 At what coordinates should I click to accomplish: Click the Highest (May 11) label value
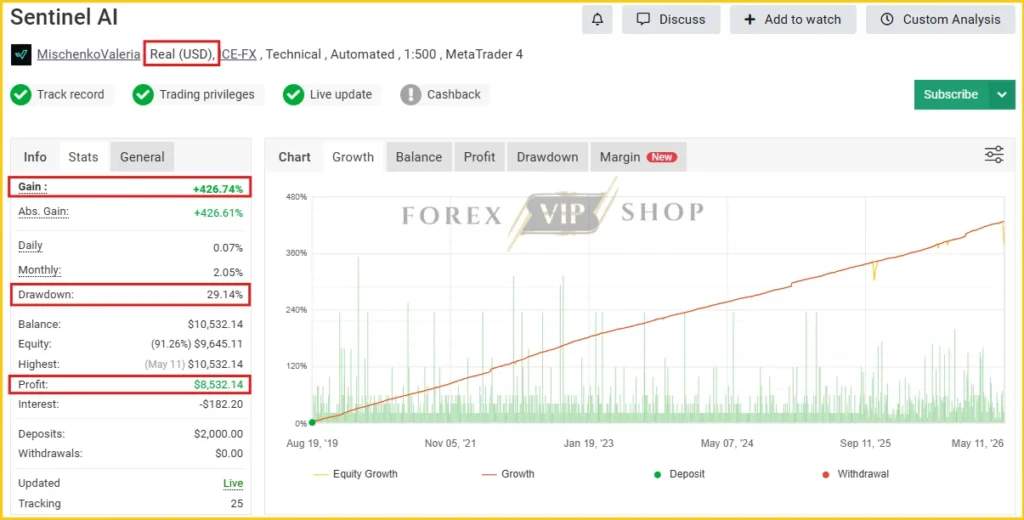(193, 364)
